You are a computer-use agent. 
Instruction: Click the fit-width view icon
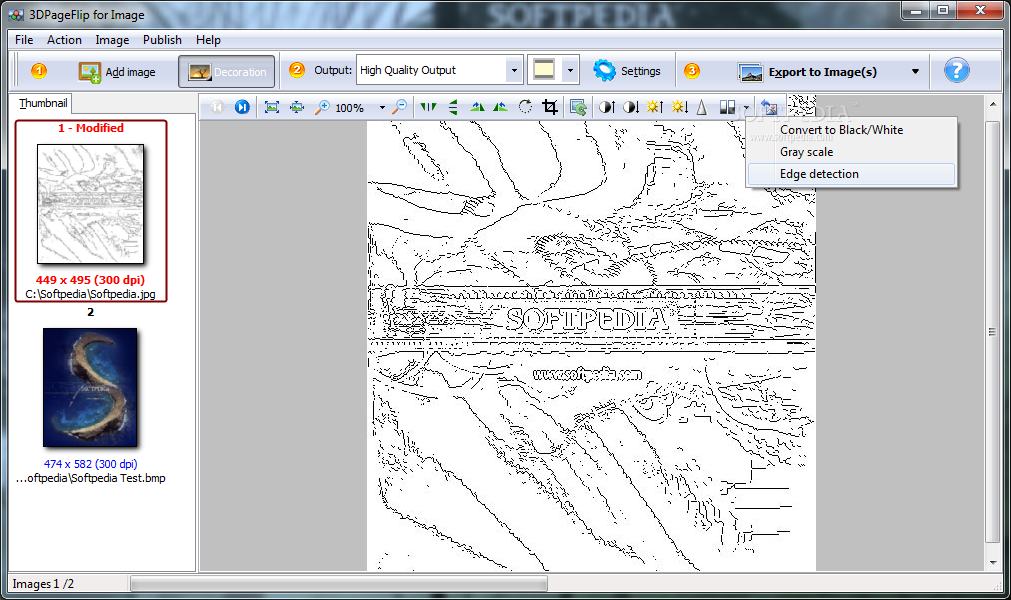point(297,107)
